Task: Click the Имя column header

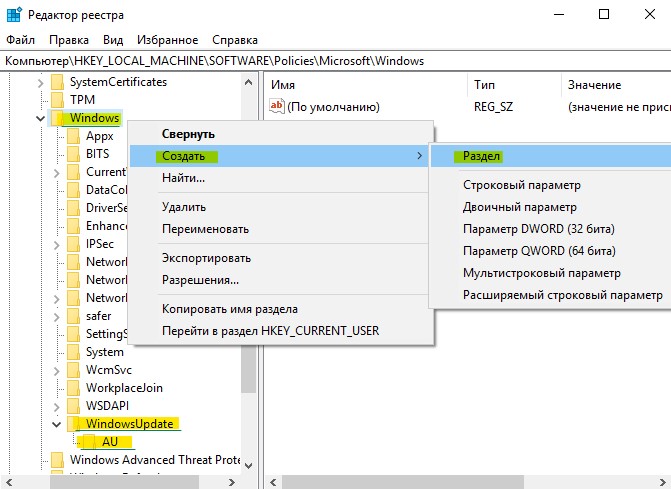Action: 367,85
